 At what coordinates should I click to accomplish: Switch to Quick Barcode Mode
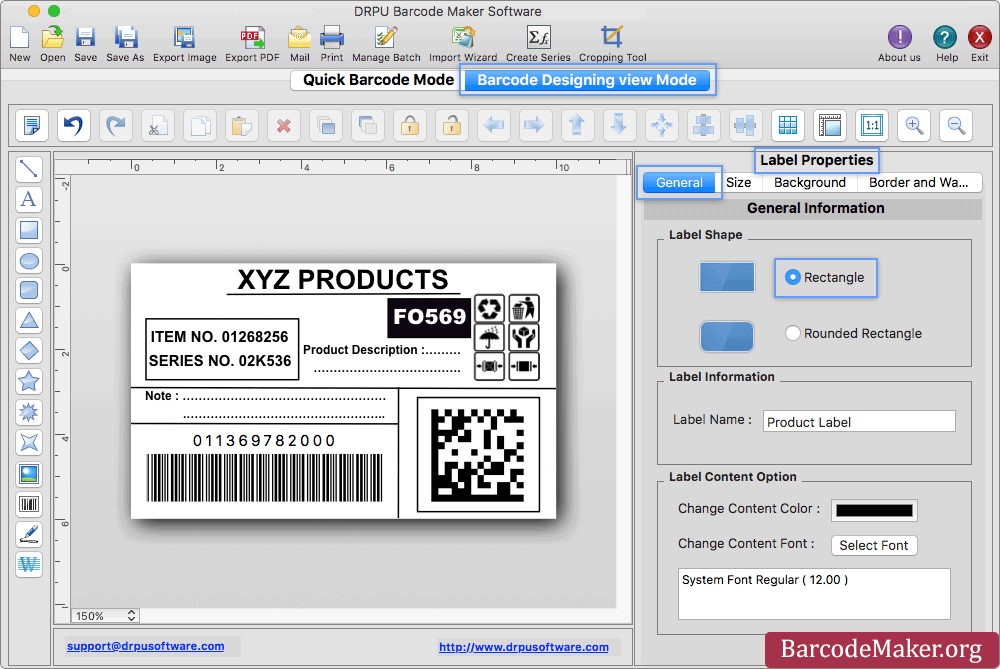(x=377, y=80)
